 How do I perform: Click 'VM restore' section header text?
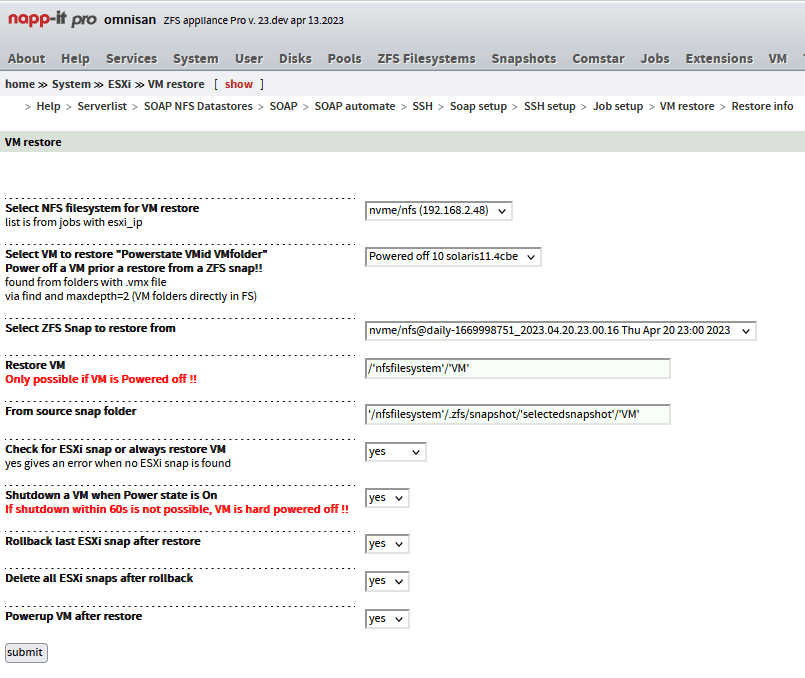pos(33,142)
